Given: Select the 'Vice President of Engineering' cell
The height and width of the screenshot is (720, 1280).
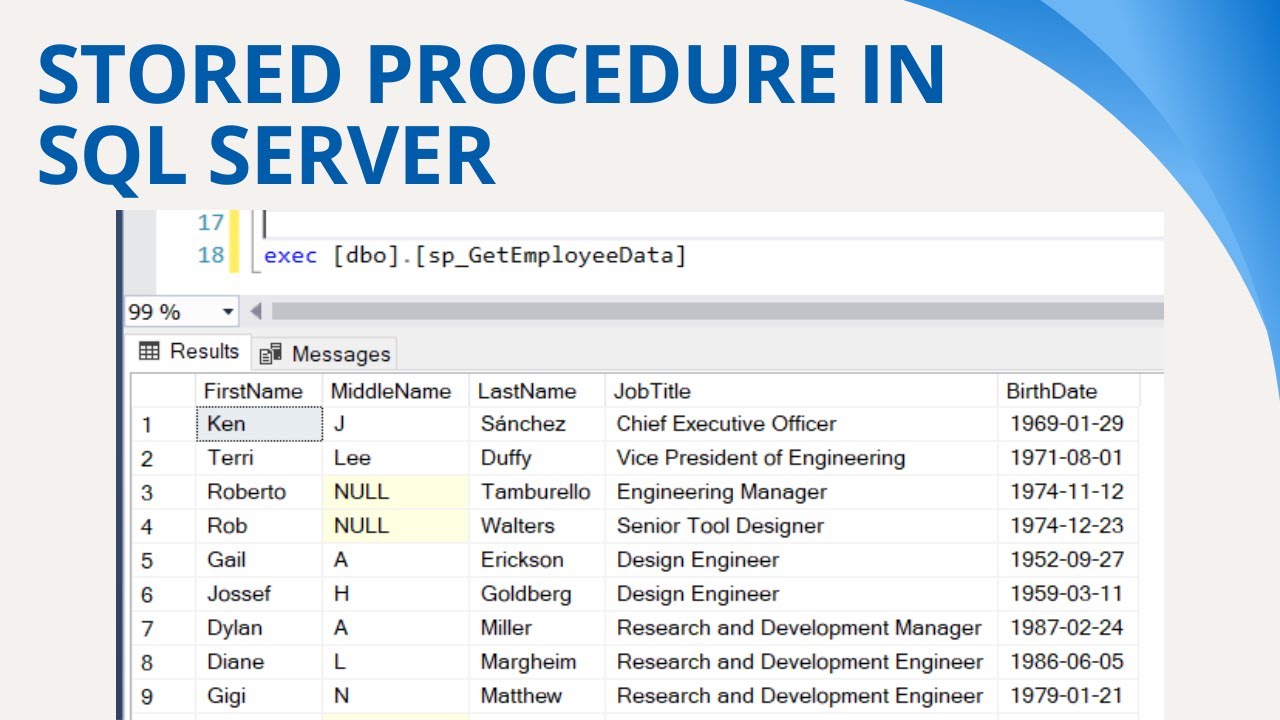Looking at the screenshot, I should point(801,458).
